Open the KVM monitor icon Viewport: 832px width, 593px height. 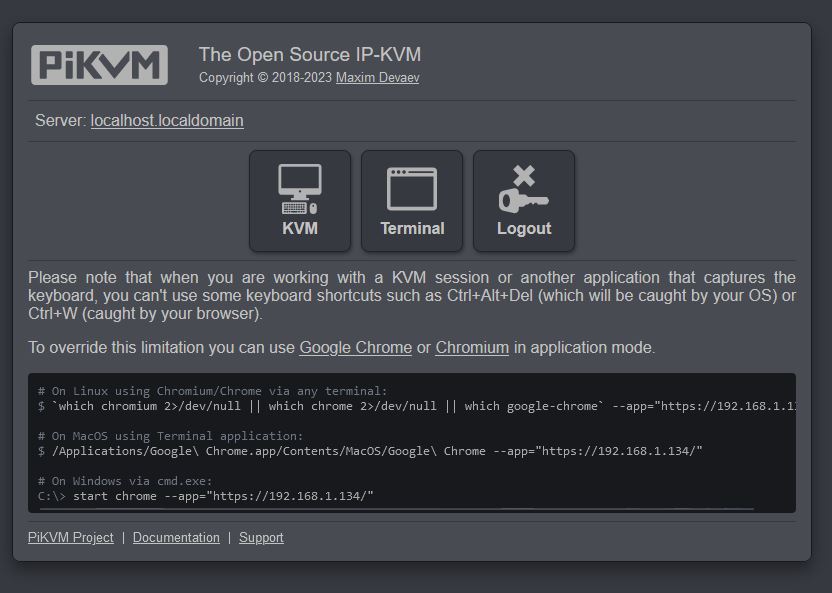point(300,189)
